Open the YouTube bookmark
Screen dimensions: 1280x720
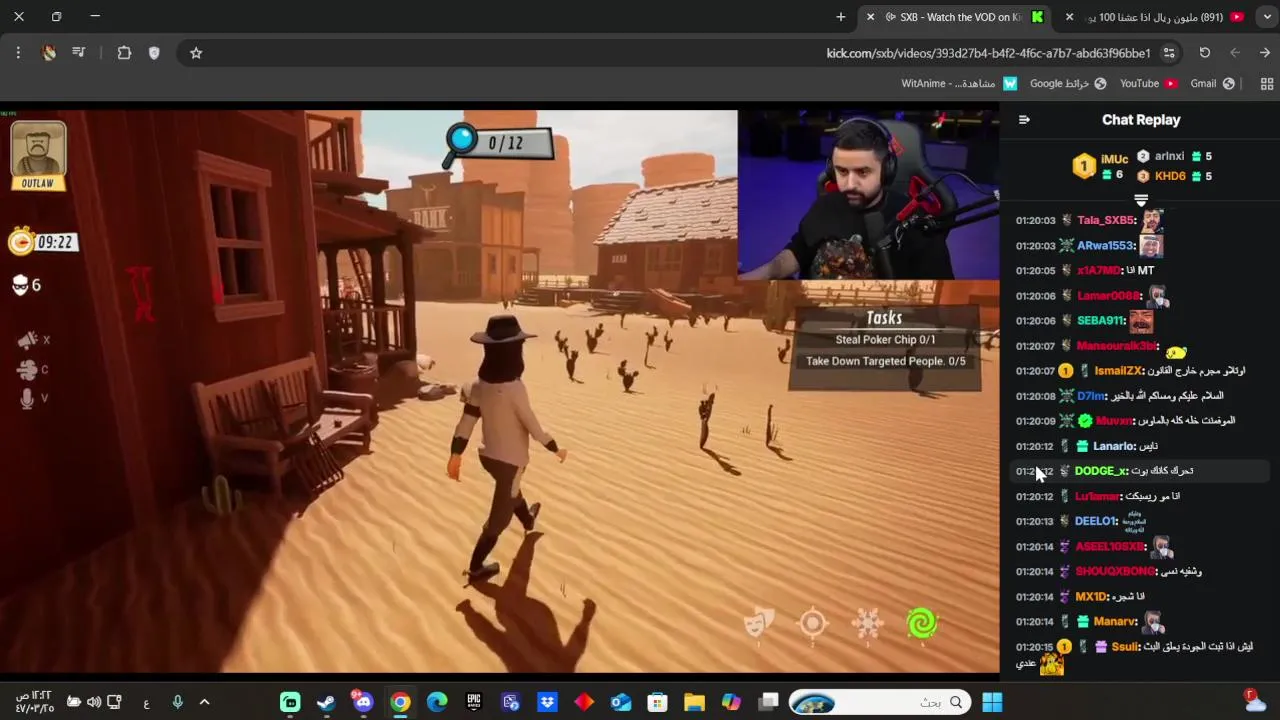[x=1148, y=84]
